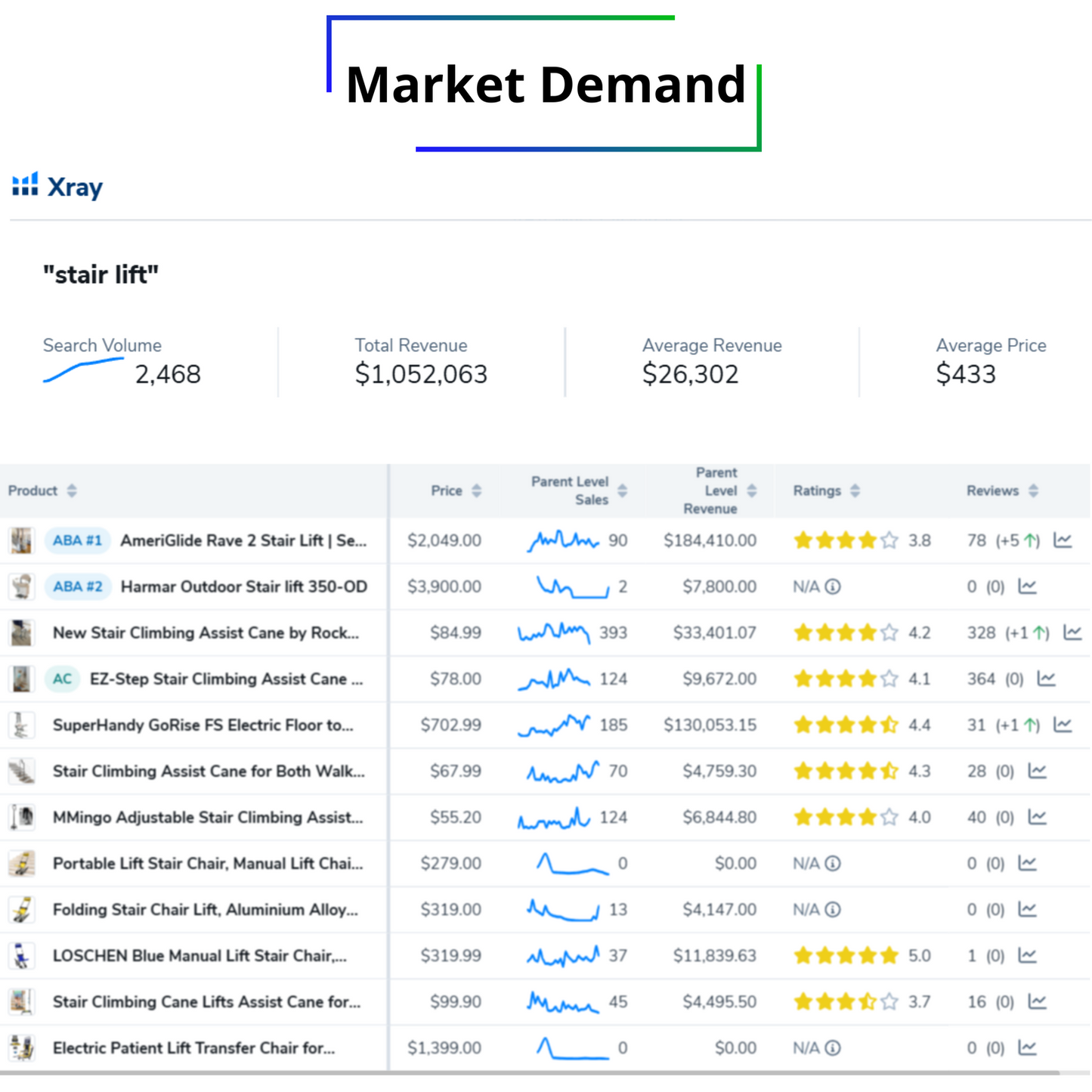This screenshot has height=1092, width=1092.
Task: Click Search Volume value 2,468
Action: [168, 374]
